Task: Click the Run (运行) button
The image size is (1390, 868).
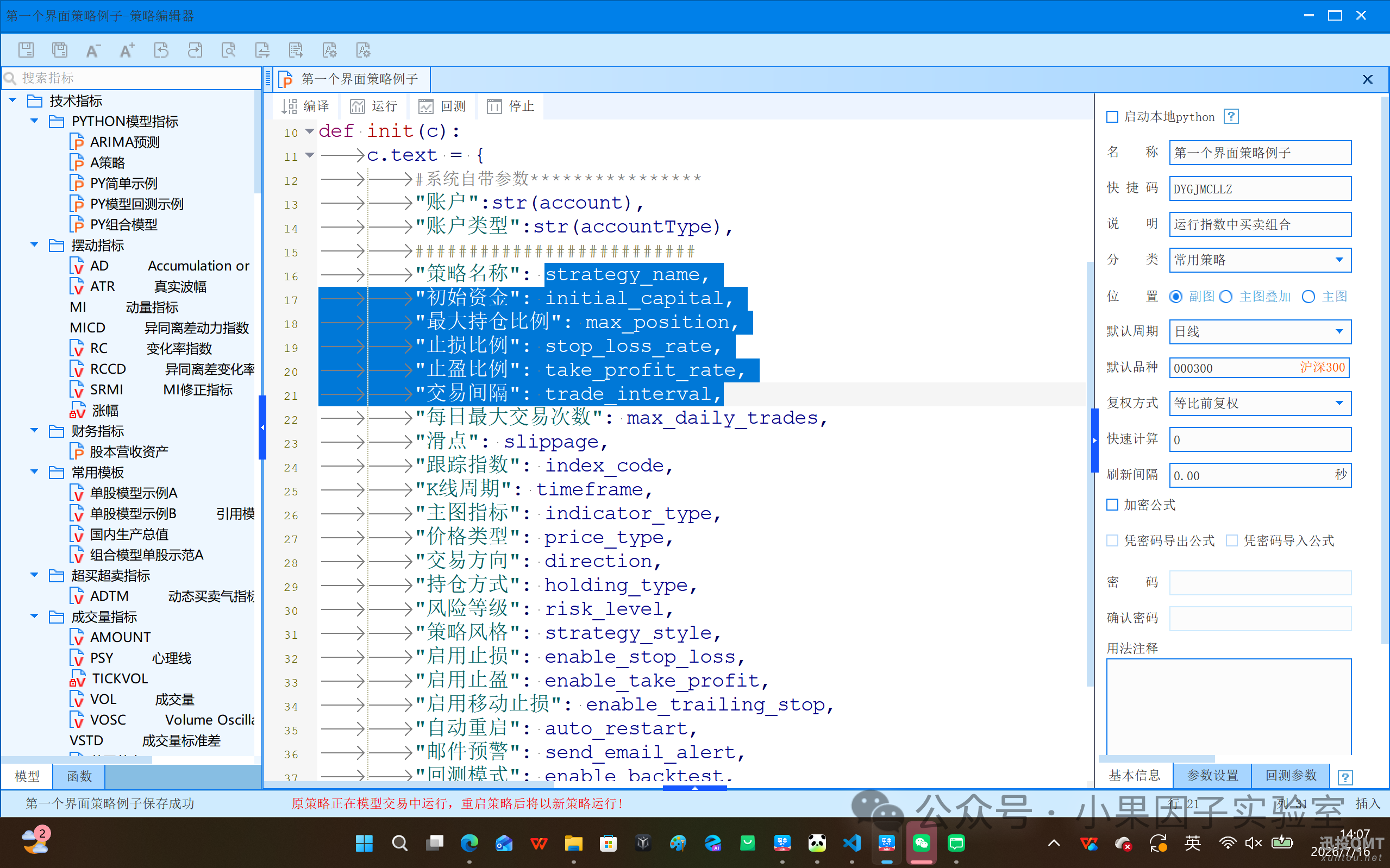Action: click(x=374, y=106)
